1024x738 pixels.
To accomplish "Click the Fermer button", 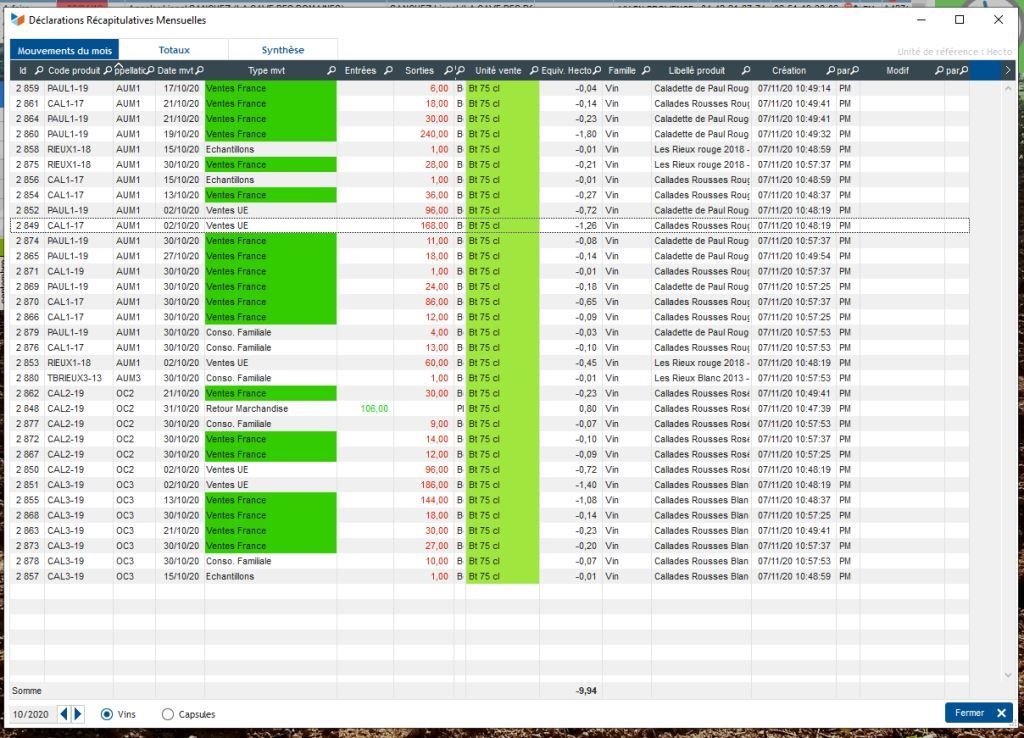I will coord(978,713).
